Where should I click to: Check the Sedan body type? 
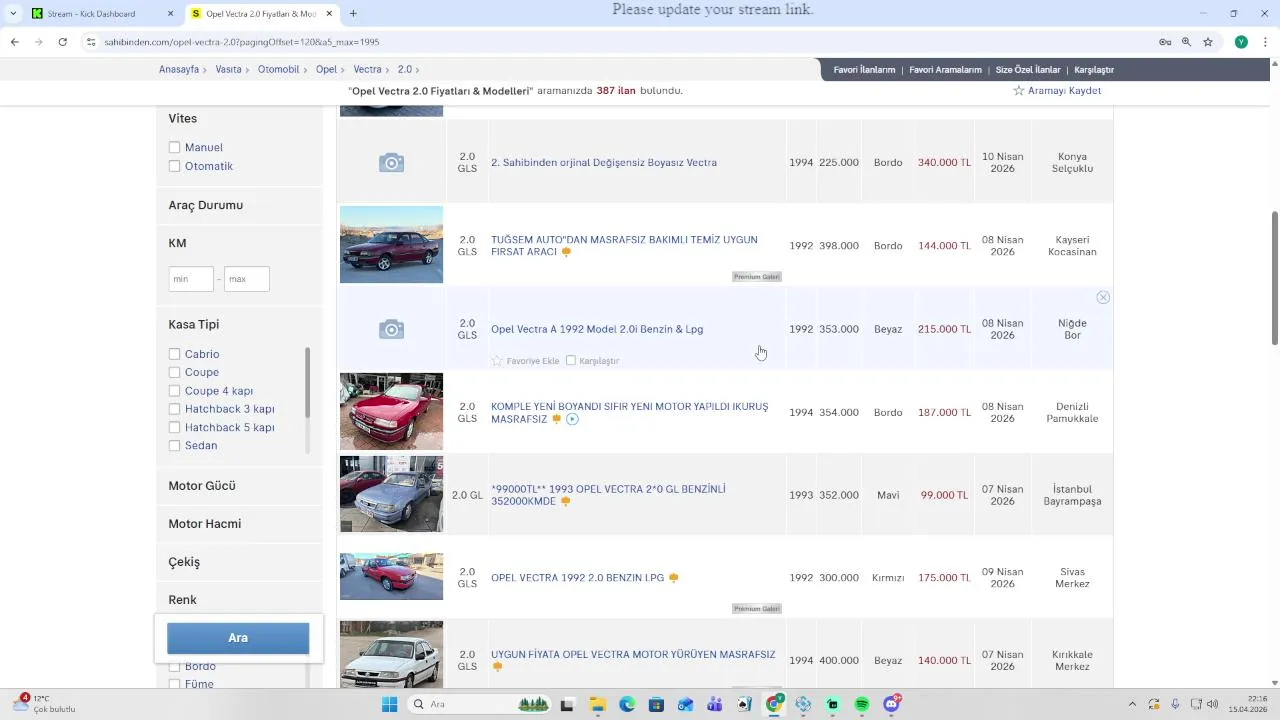[174, 446]
